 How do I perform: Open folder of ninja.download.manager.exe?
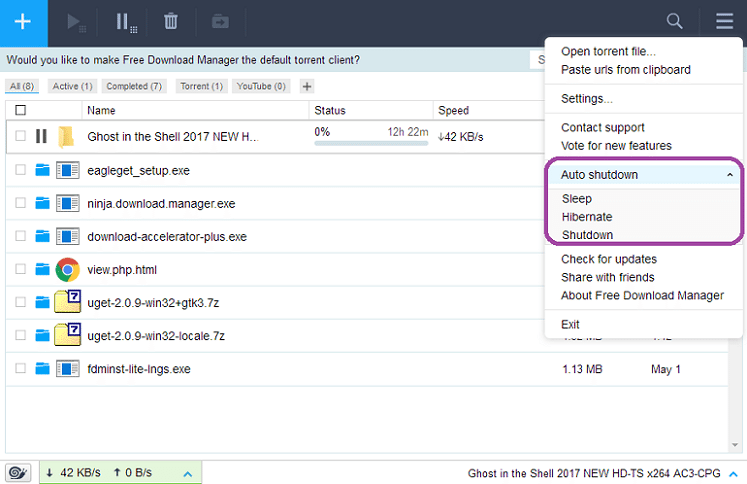[42, 203]
